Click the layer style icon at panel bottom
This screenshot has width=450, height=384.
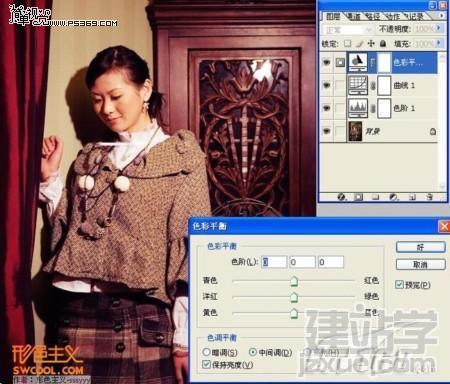tap(341, 197)
